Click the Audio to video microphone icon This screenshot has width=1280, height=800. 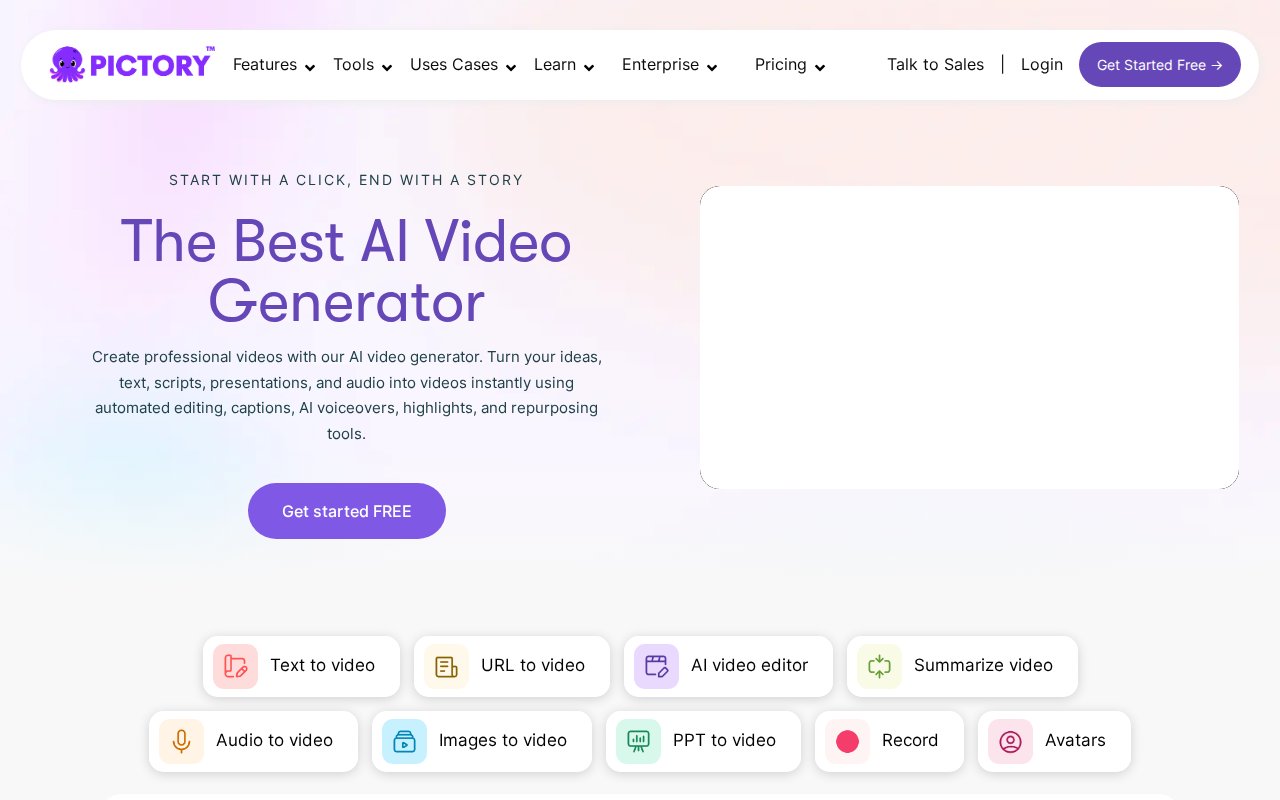pos(182,741)
